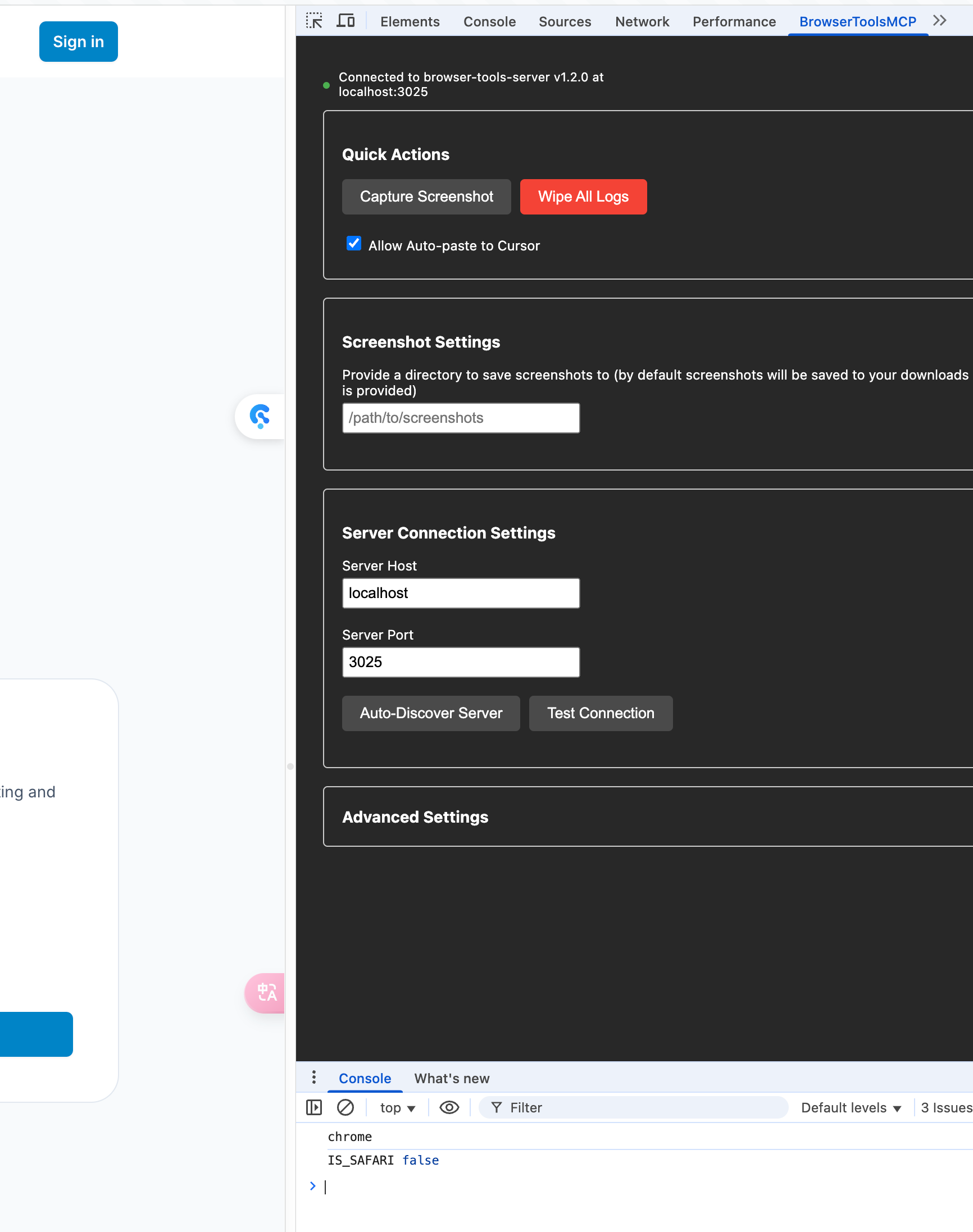
Task: Click the pink translate floating icon
Action: [266, 992]
